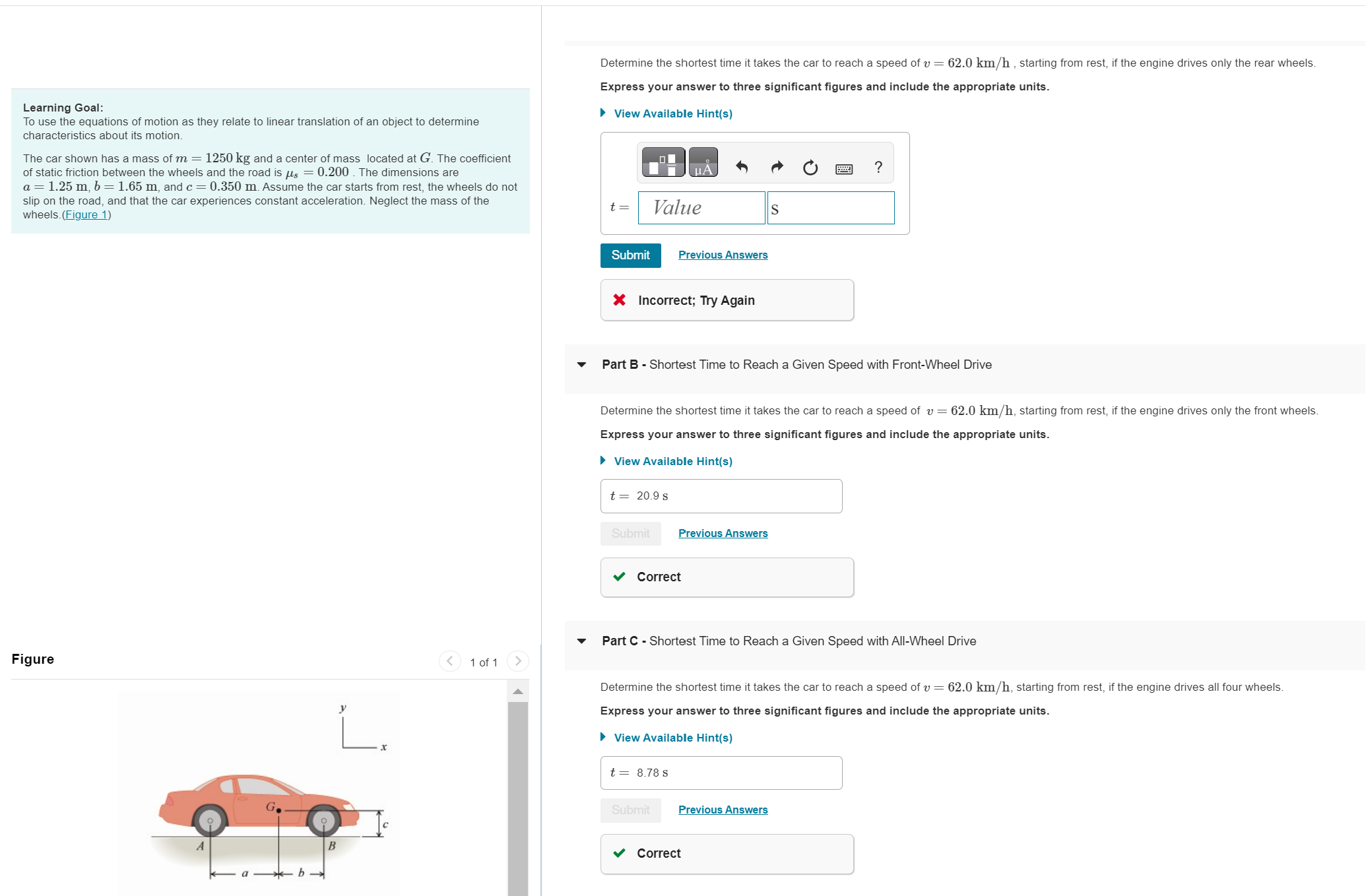Click the Value input field

pos(701,208)
